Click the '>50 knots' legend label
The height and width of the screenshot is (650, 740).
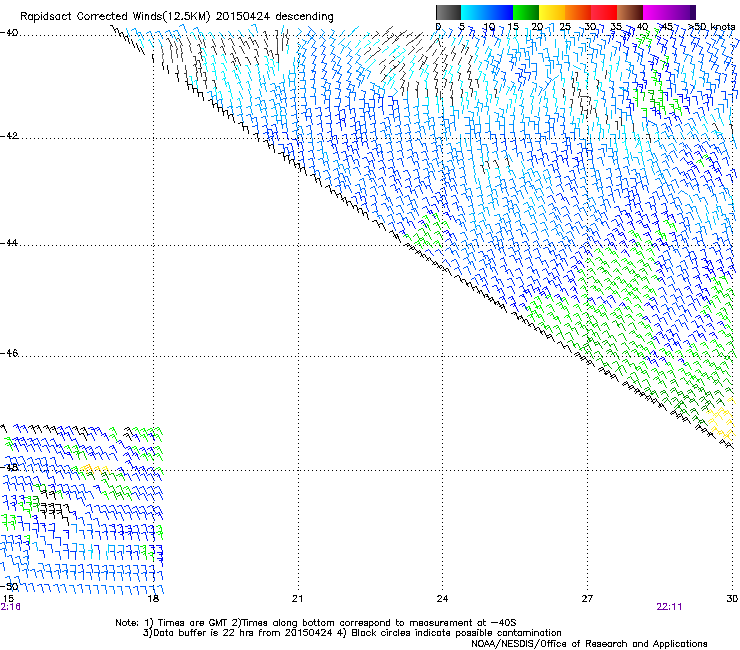pyautogui.click(x=711, y=26)
